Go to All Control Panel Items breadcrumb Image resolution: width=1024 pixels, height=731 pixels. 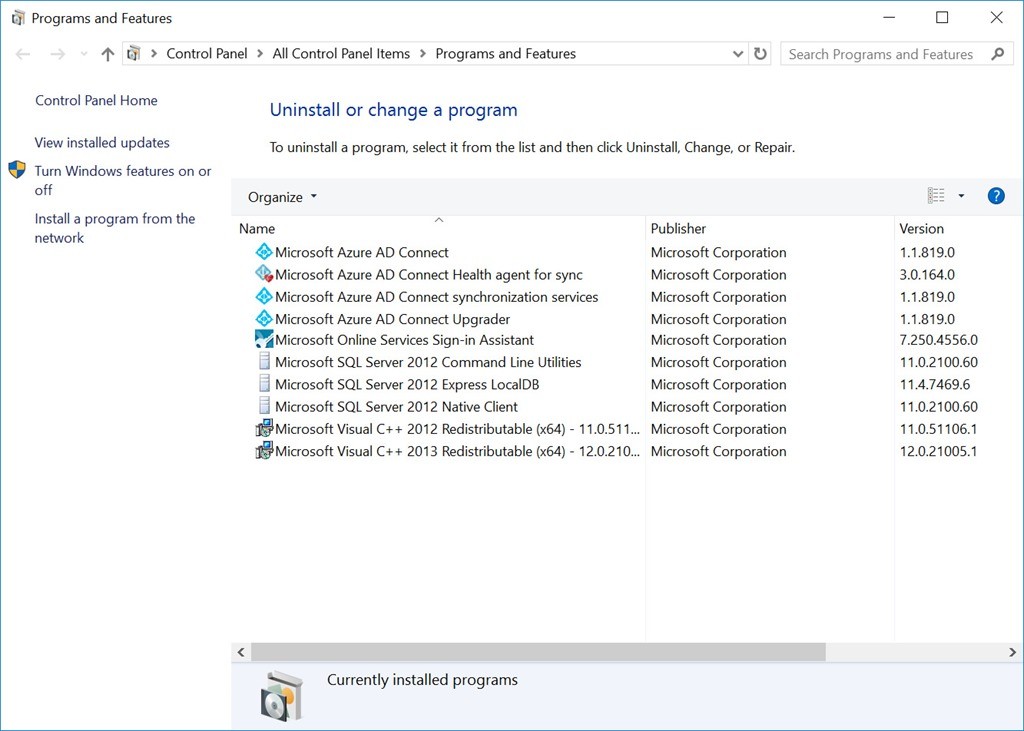341,54
